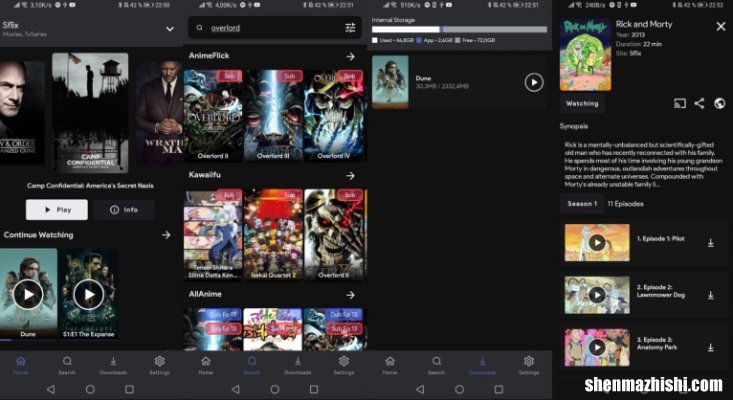Open Downloads tab in first screen
The height and width of the screenshot is (400, 733).
pyautogui.click(x=113, y=365)
